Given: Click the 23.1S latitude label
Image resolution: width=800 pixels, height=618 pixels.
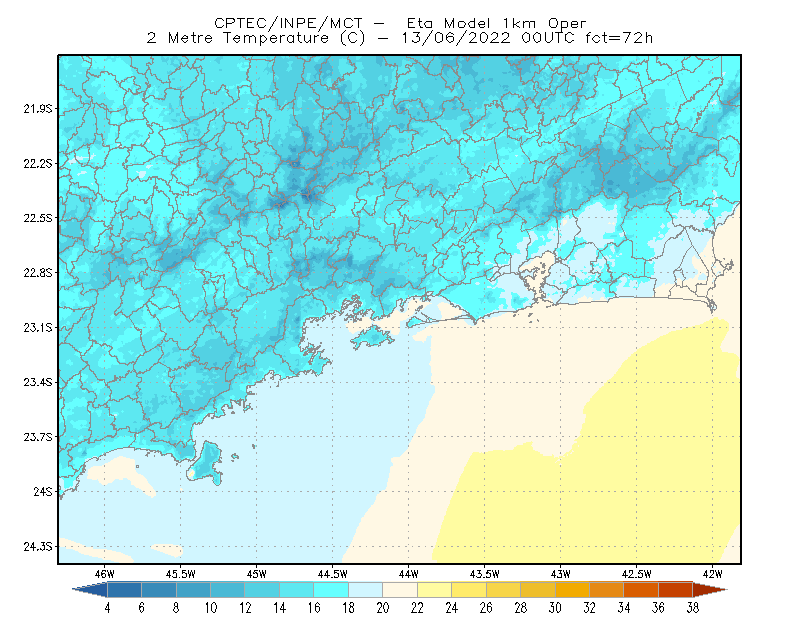Looking at the screenshot, I should tap(38, 327).
